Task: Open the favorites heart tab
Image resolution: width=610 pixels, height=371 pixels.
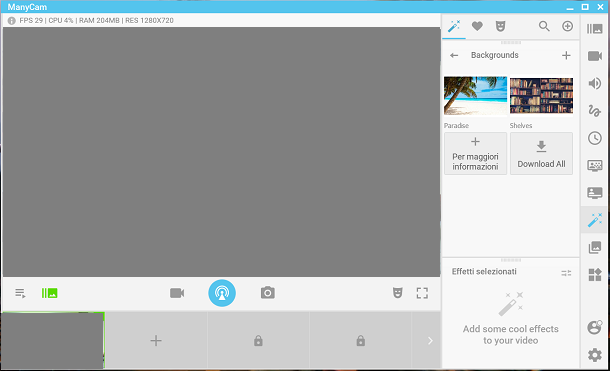Action: [x=477, y=26]
